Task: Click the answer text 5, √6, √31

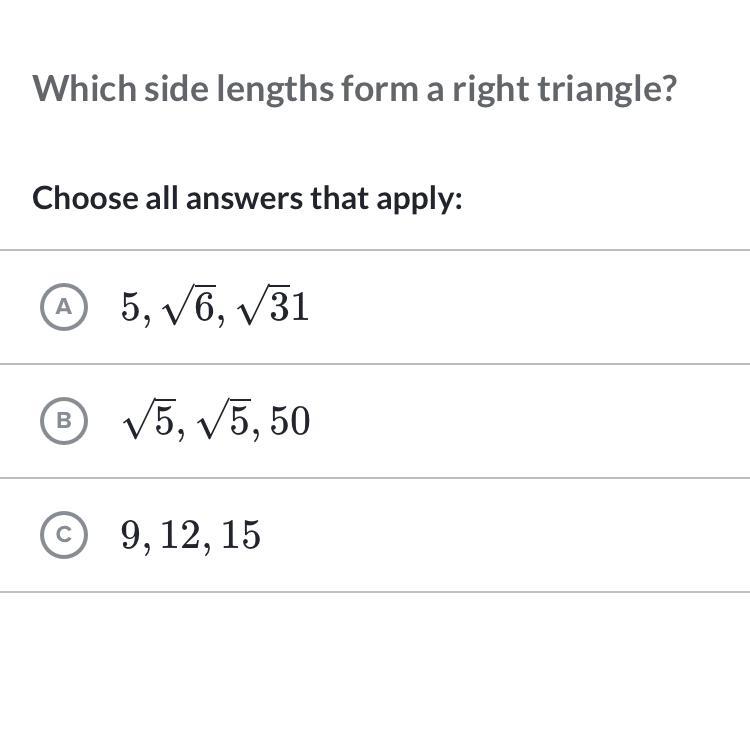Action: pos(214,307)
